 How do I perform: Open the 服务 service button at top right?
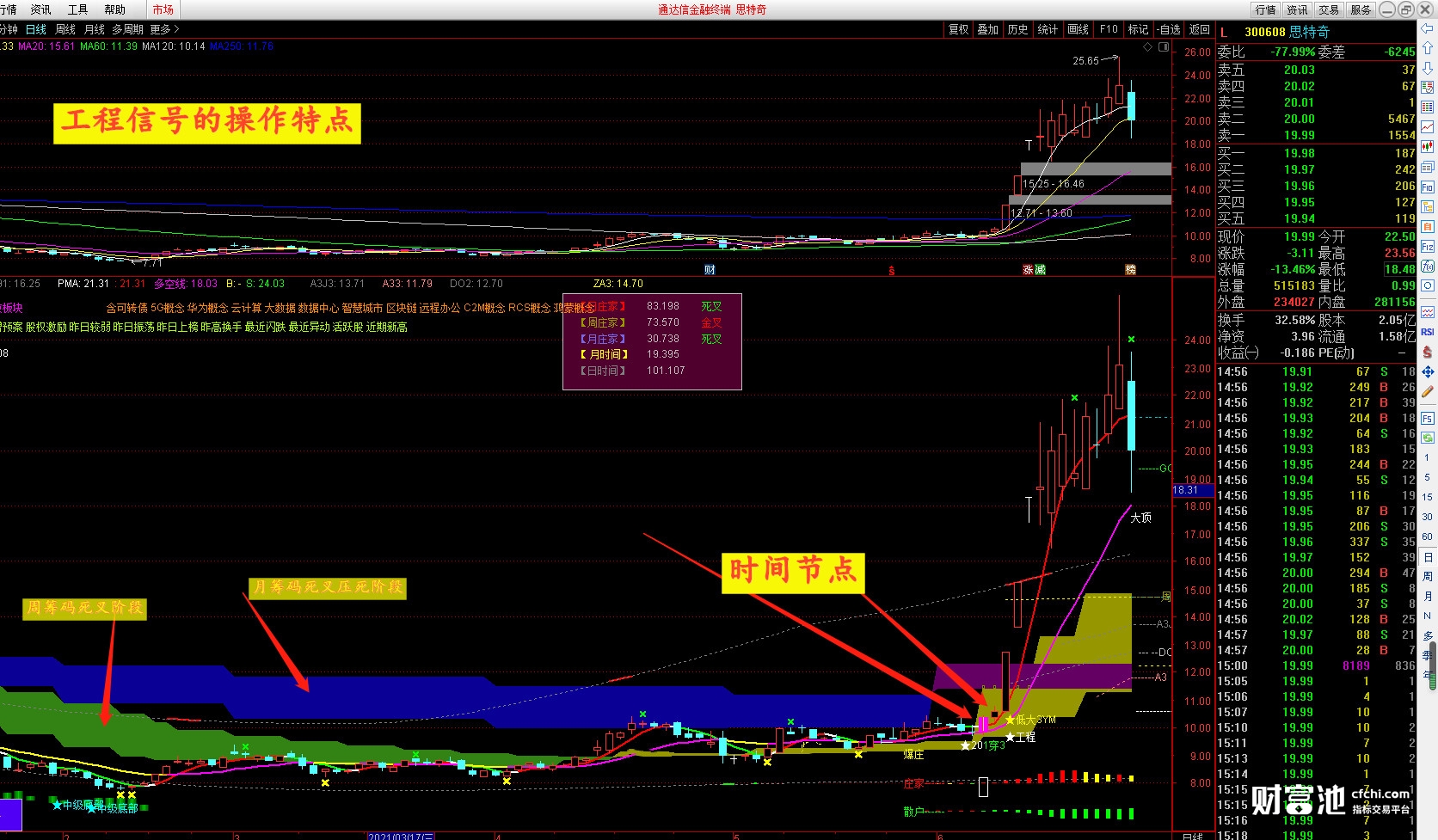point(1361,9)
